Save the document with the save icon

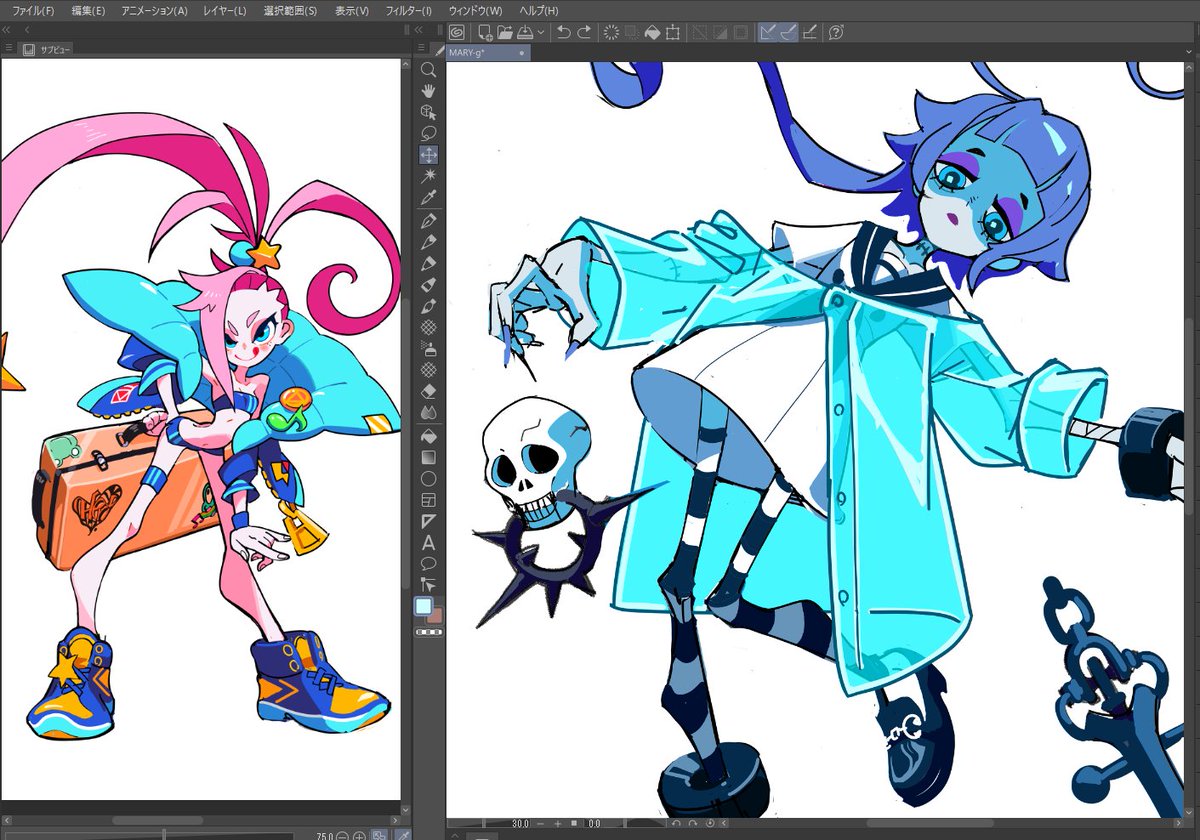click(x=525, y=32)
